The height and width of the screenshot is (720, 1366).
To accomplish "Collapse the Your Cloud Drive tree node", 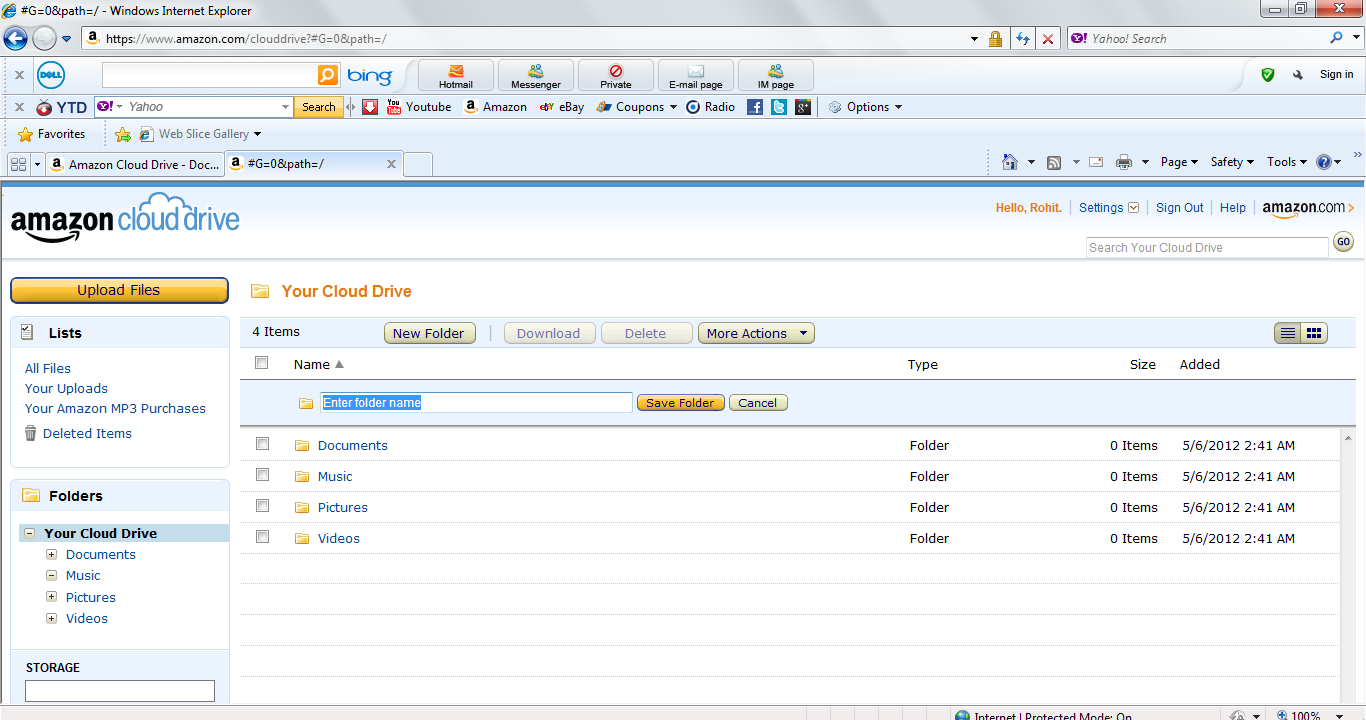I will [30, 534].
